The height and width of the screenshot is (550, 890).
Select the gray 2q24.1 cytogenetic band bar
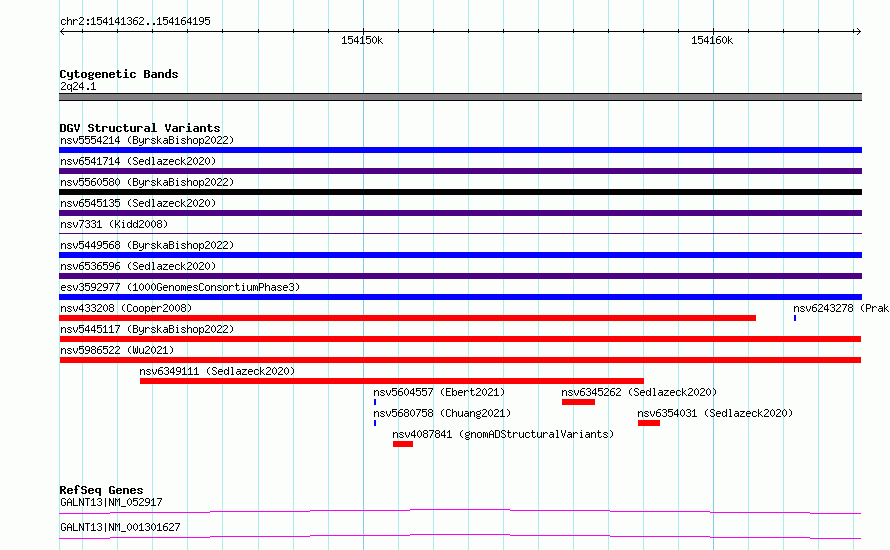pos(460,97)
